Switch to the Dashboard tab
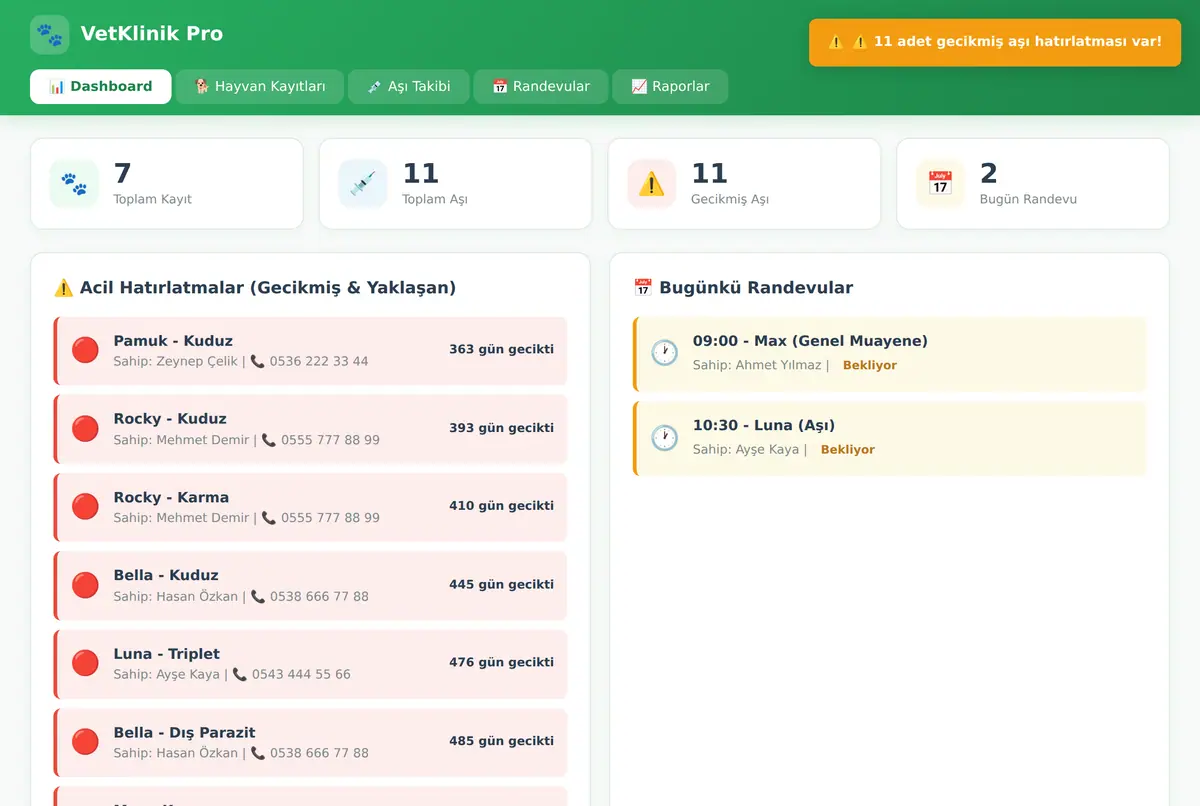Viewport: 1200px width, 806px height. click(100, 86)
